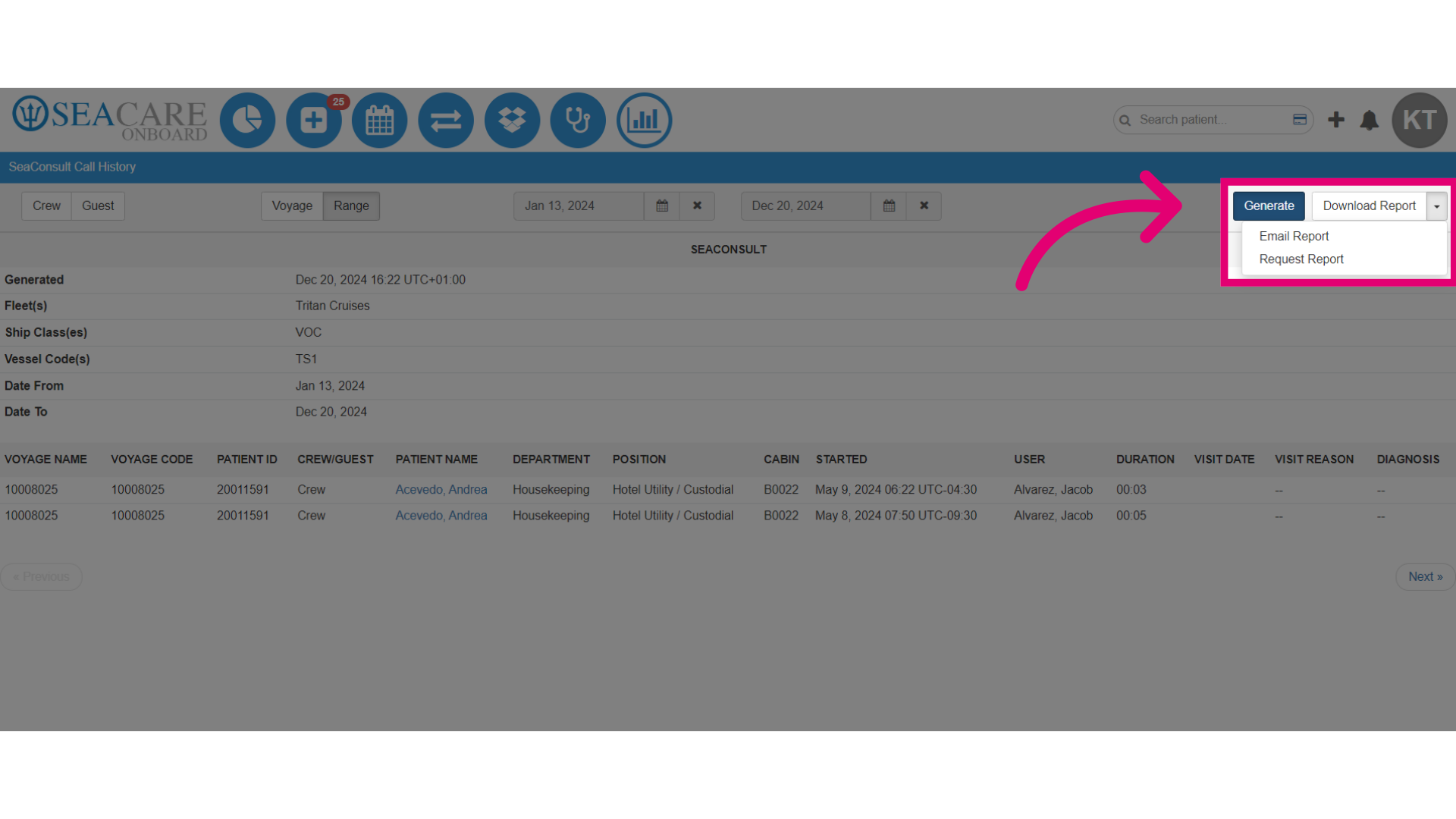The image size is (1456, 819).
Task: Open the KT user avatar menu
Action: tap(1420, 120)
